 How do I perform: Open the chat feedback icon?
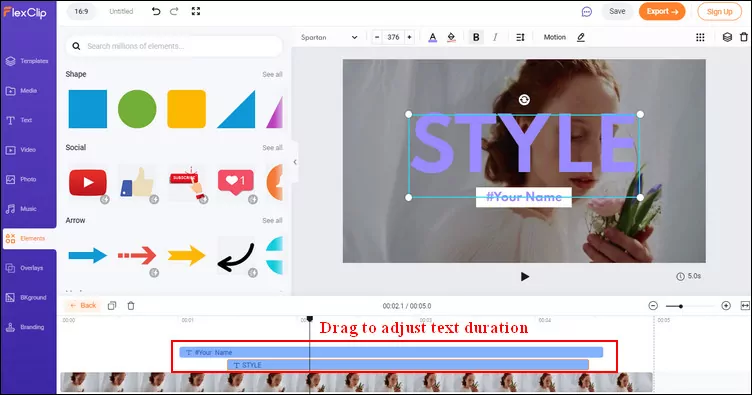click(587, 12)
